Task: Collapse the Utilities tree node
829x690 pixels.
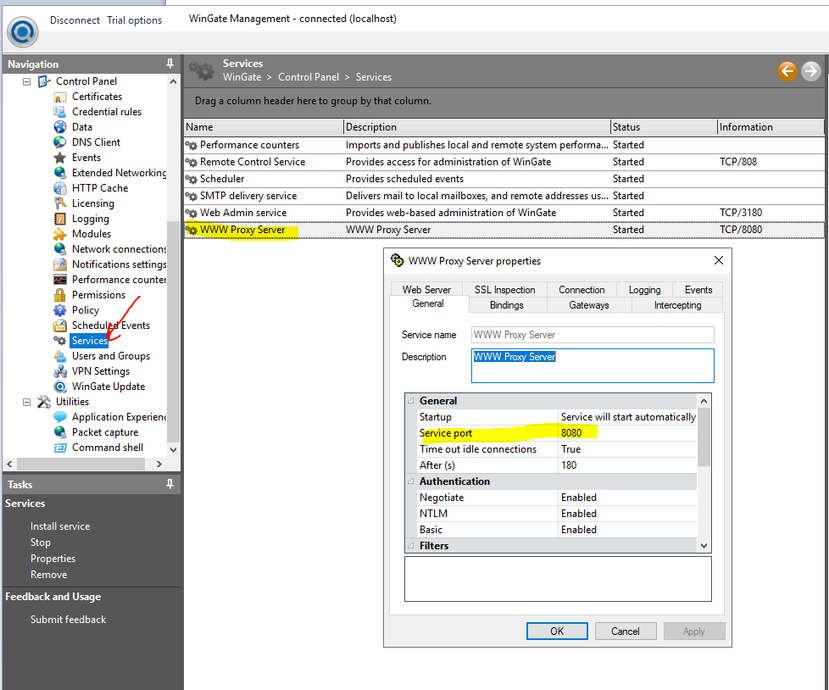Action: click(x=26, y=402)
